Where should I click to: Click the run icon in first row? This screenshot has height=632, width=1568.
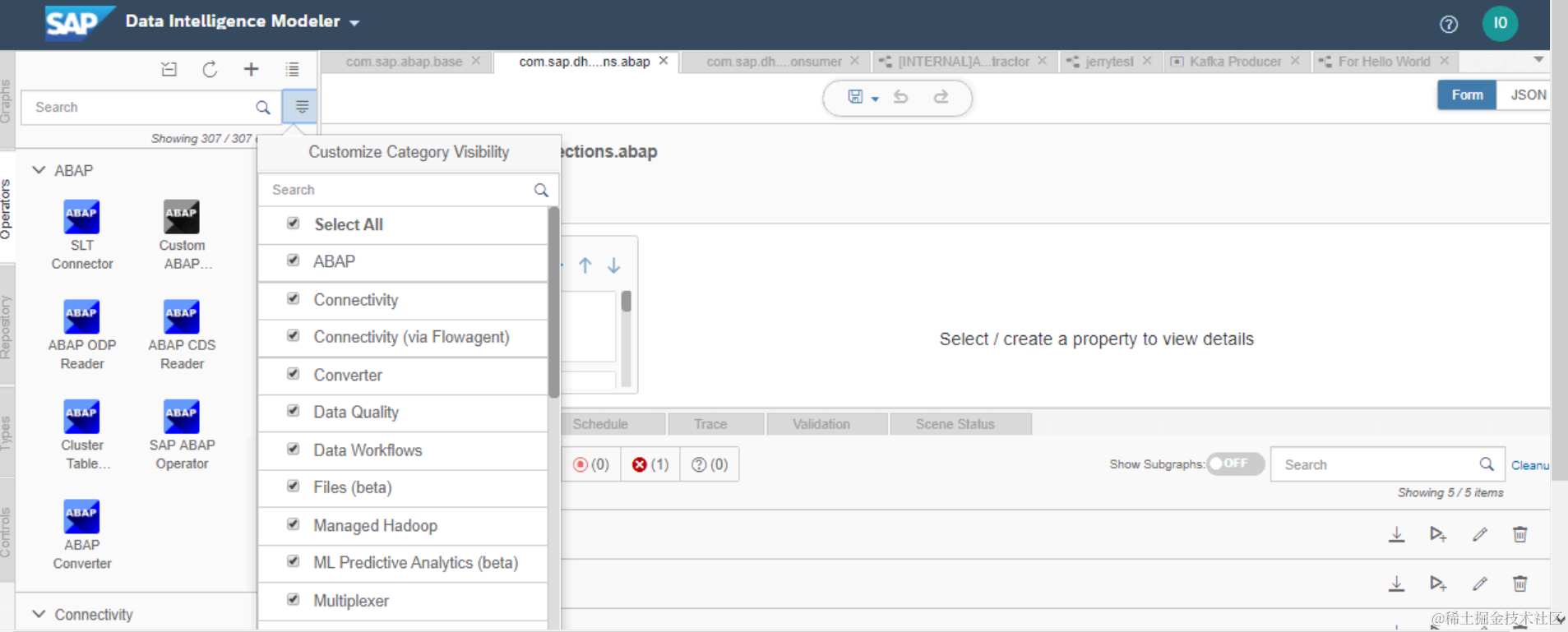[x=1437, y=535]
